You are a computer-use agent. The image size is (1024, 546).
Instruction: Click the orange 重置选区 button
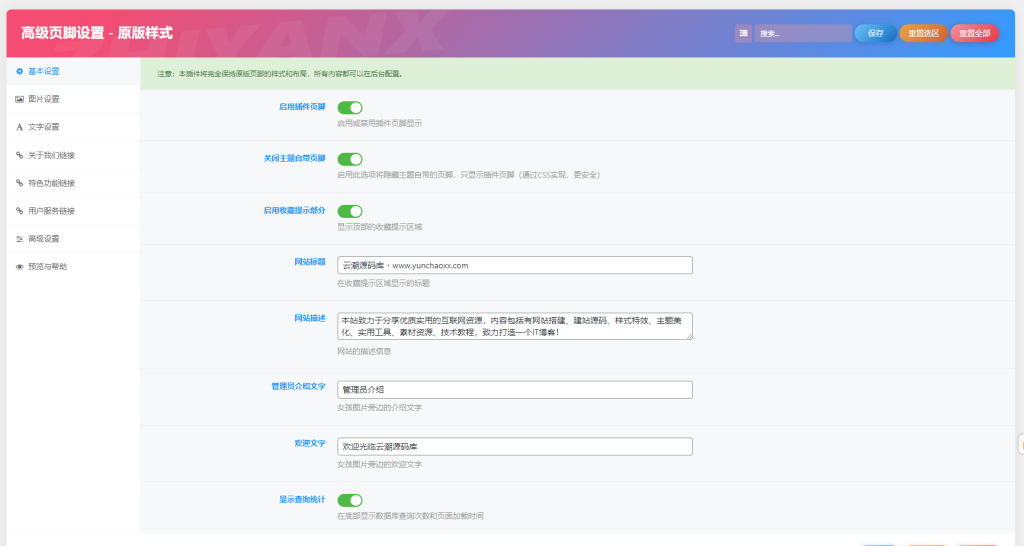click(x=923, y=33)
